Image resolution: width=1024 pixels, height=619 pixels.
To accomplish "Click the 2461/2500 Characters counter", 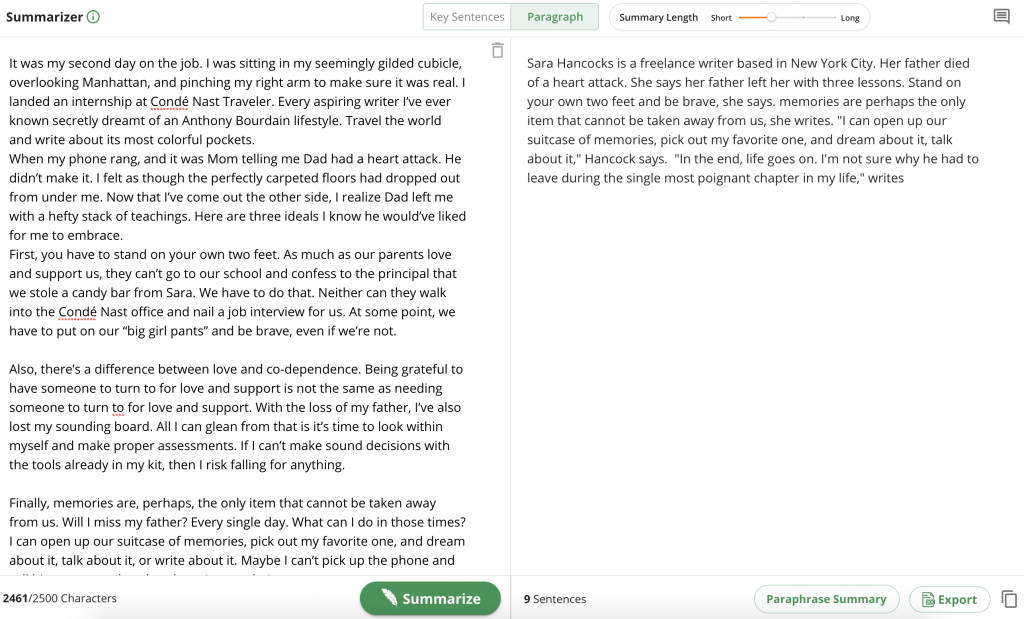I will 59,599.
